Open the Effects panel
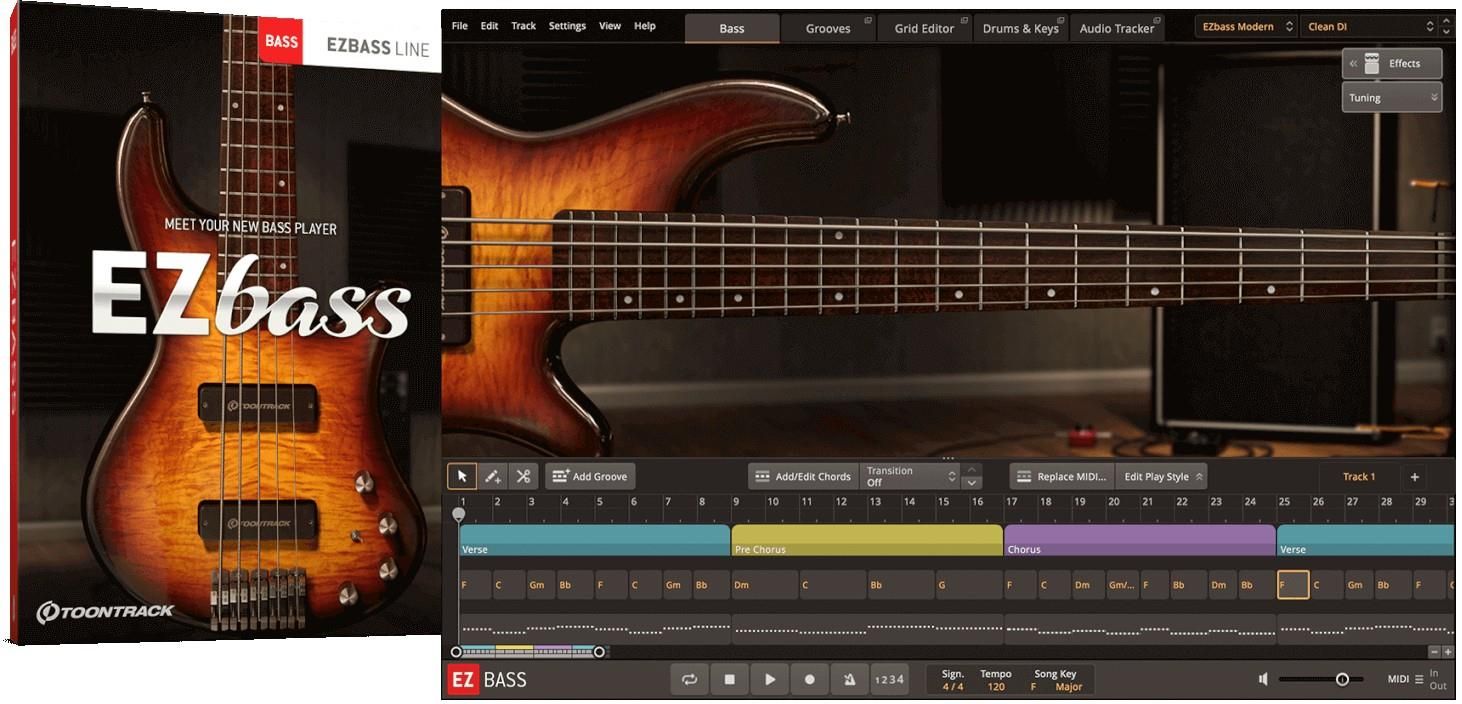Viewport: 1462px width, 704px height. click(x=1392, y=63)
